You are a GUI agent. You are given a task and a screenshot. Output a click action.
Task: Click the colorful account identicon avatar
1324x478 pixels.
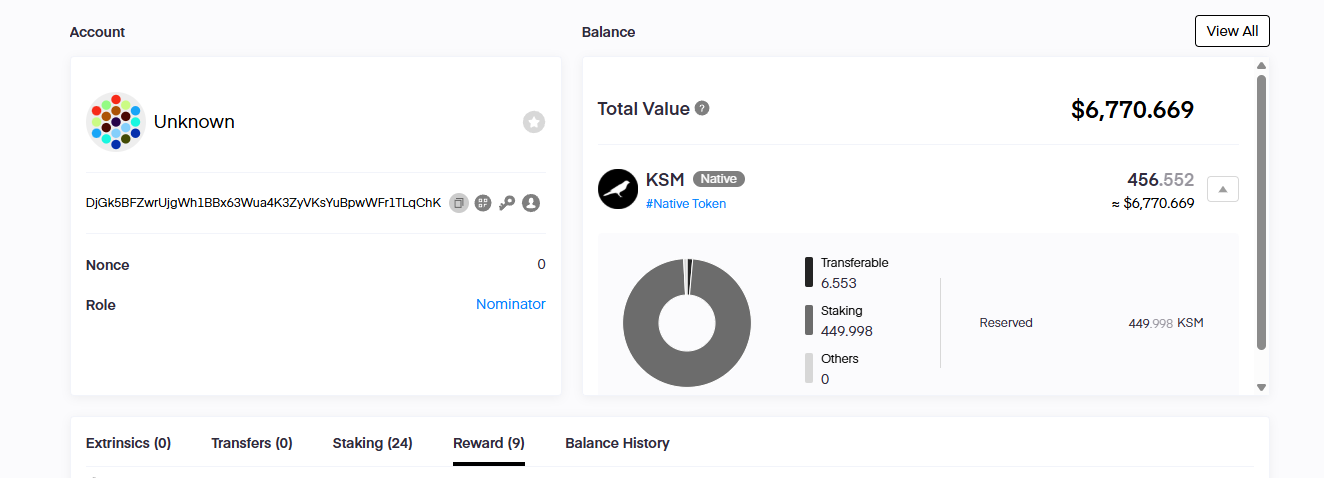tap(116, 122)
